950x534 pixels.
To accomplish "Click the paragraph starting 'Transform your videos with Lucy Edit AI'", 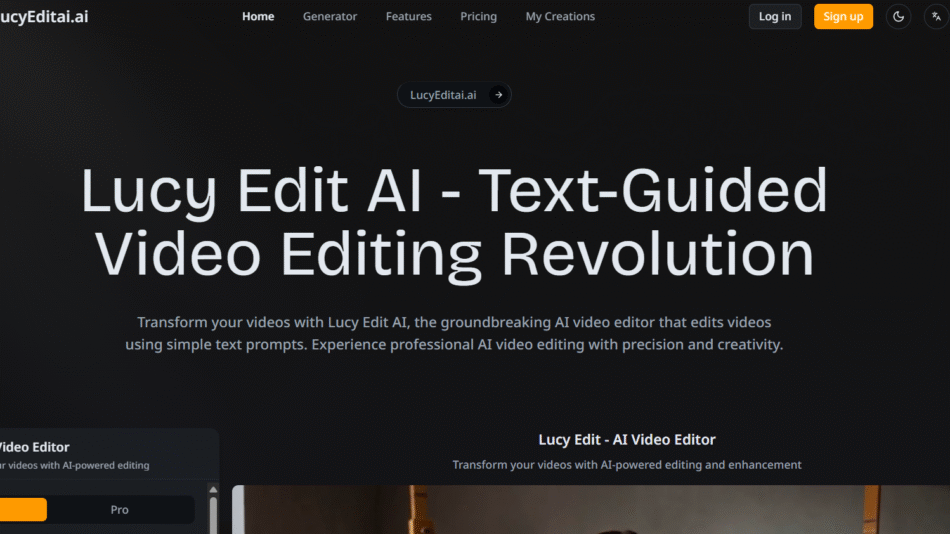I will 454,333.
